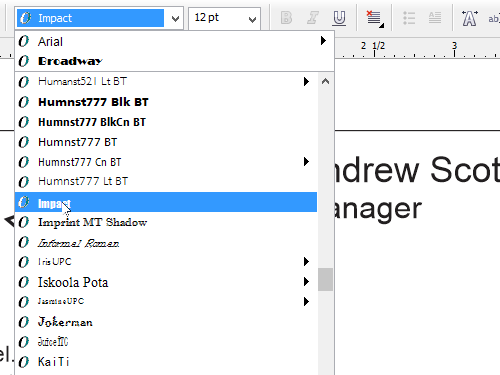Choose the JasmineUPC font
The height and width of the screenshot is (375, 500).
pos(166,302)
